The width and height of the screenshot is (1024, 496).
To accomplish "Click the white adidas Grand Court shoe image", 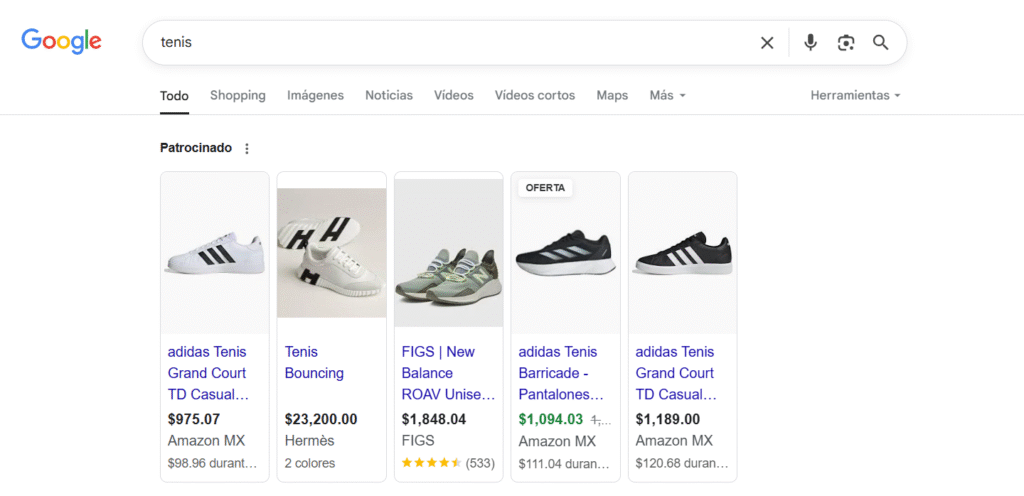I will click(215, 253).
